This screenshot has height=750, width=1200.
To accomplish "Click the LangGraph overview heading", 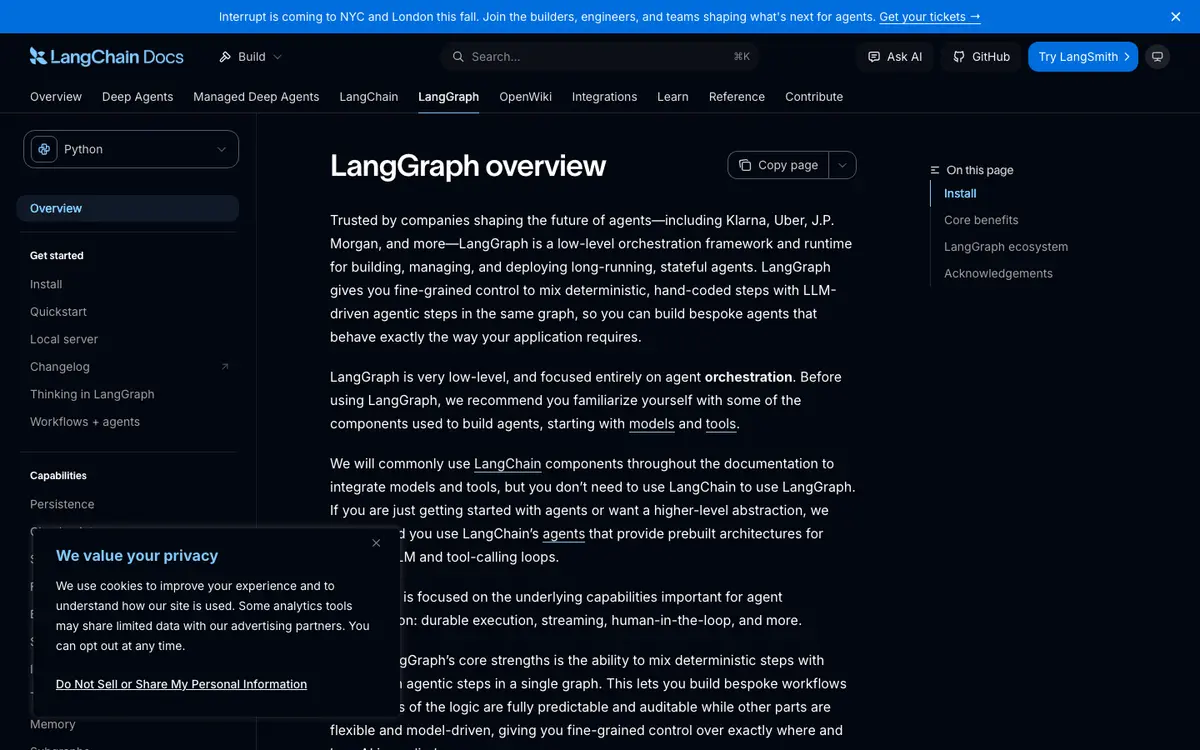I will tap(468, 165).
